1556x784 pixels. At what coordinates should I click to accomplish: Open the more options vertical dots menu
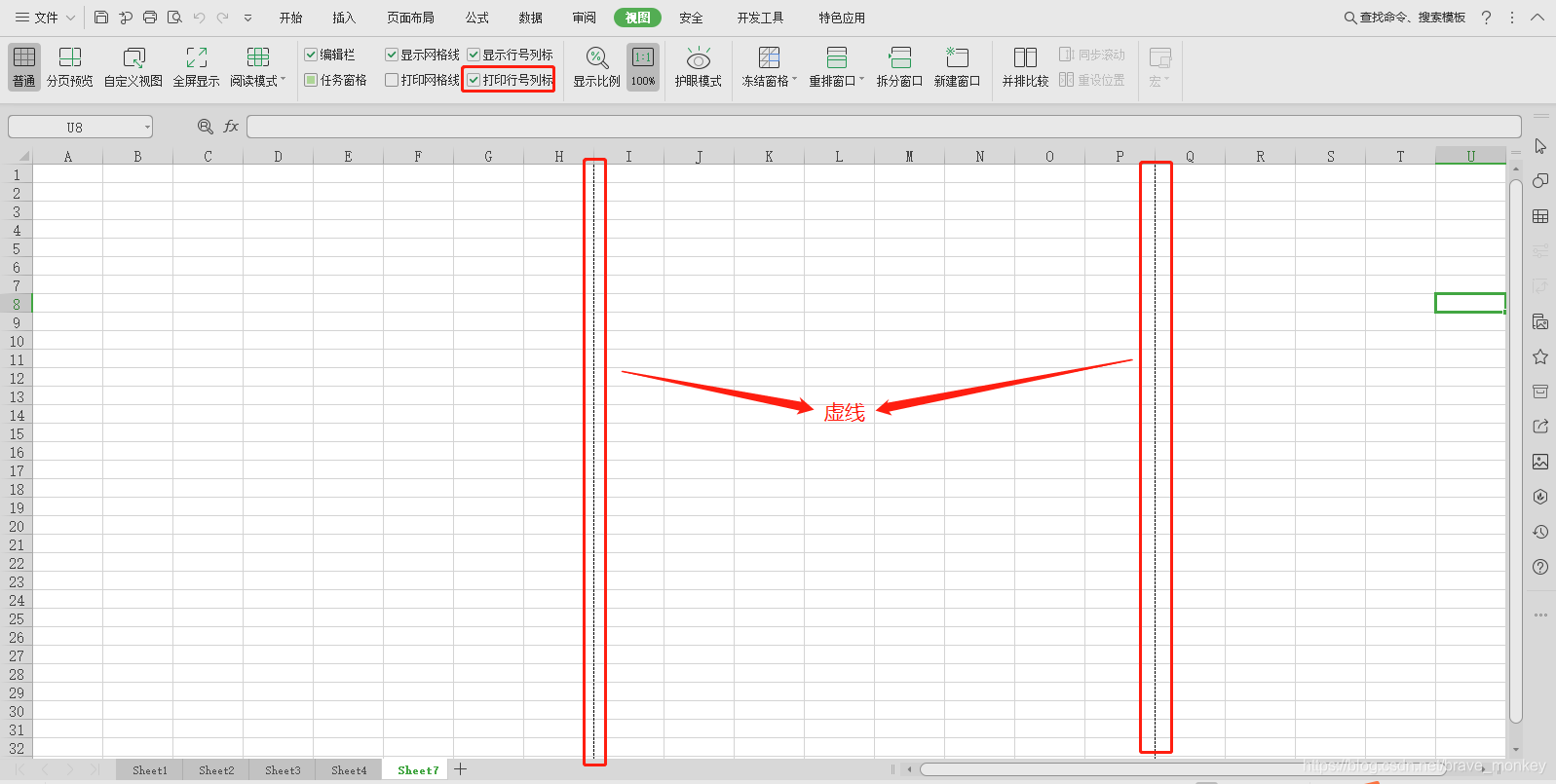1512,18
